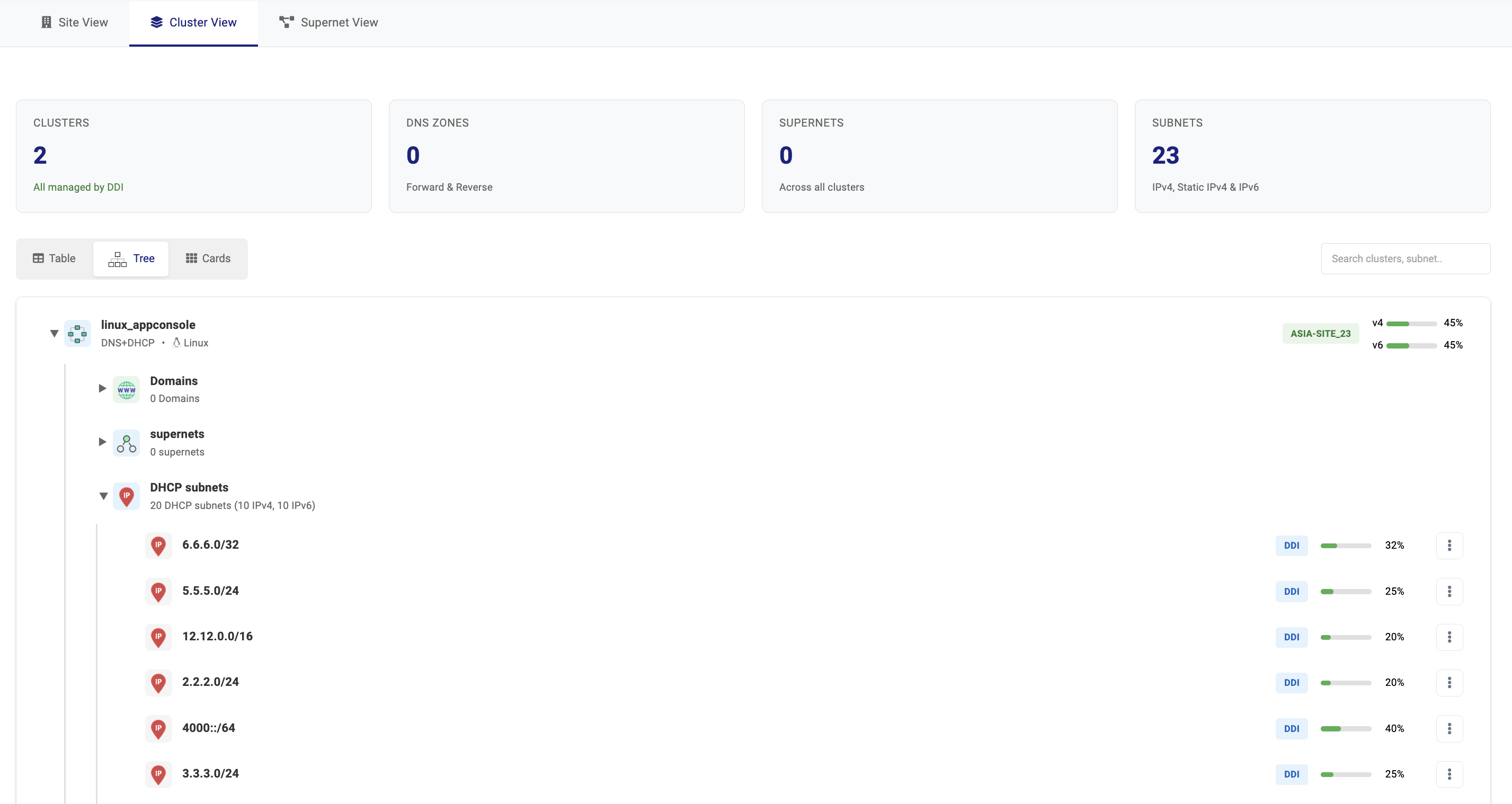Click the Domains globe icon
Screen dimensions: 1512x804
(127, 389)
